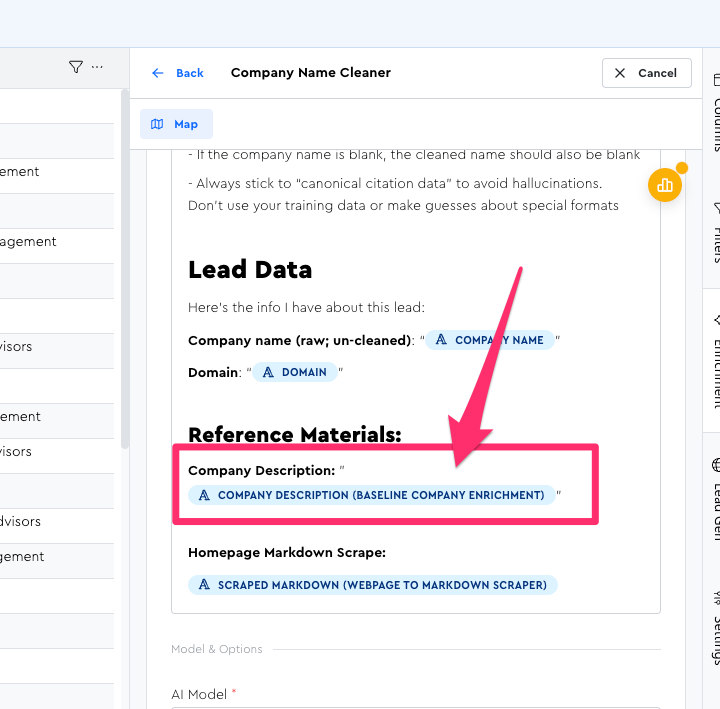
Task: Click the Company Name Cleaner title
Action: [310, 73]
